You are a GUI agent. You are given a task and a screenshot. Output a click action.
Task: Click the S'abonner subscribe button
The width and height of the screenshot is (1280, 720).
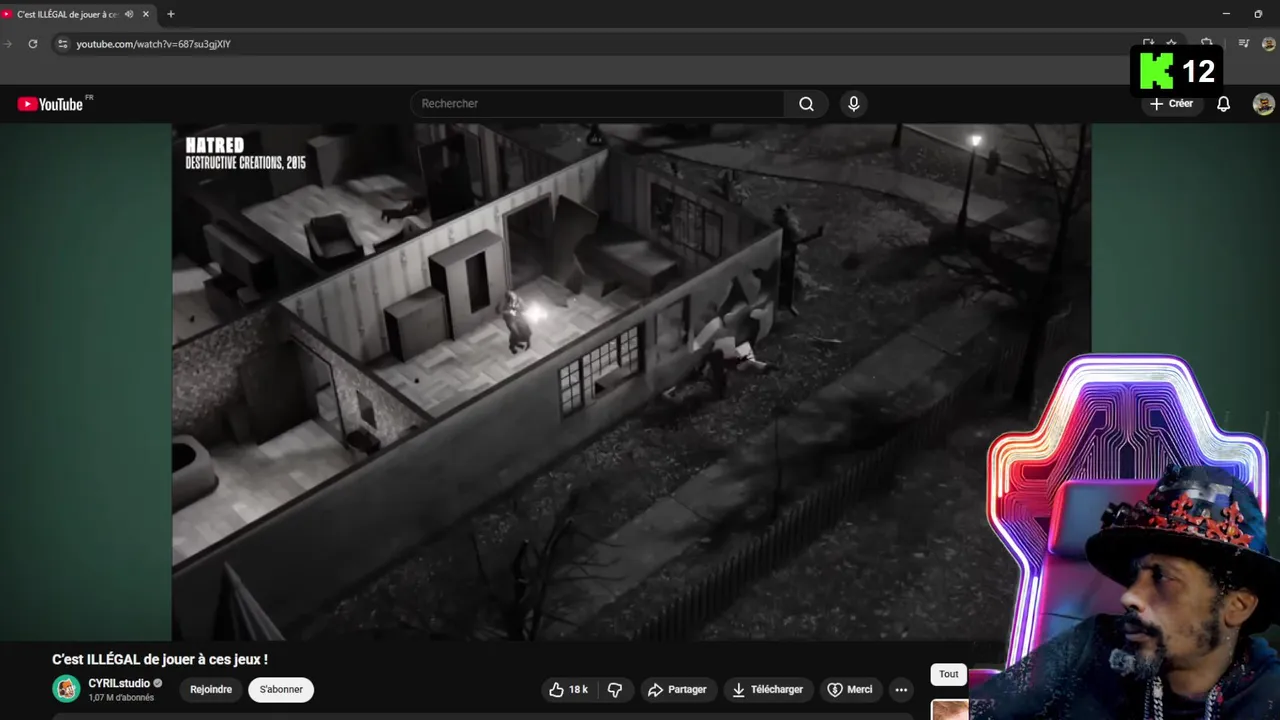(281, 690)
